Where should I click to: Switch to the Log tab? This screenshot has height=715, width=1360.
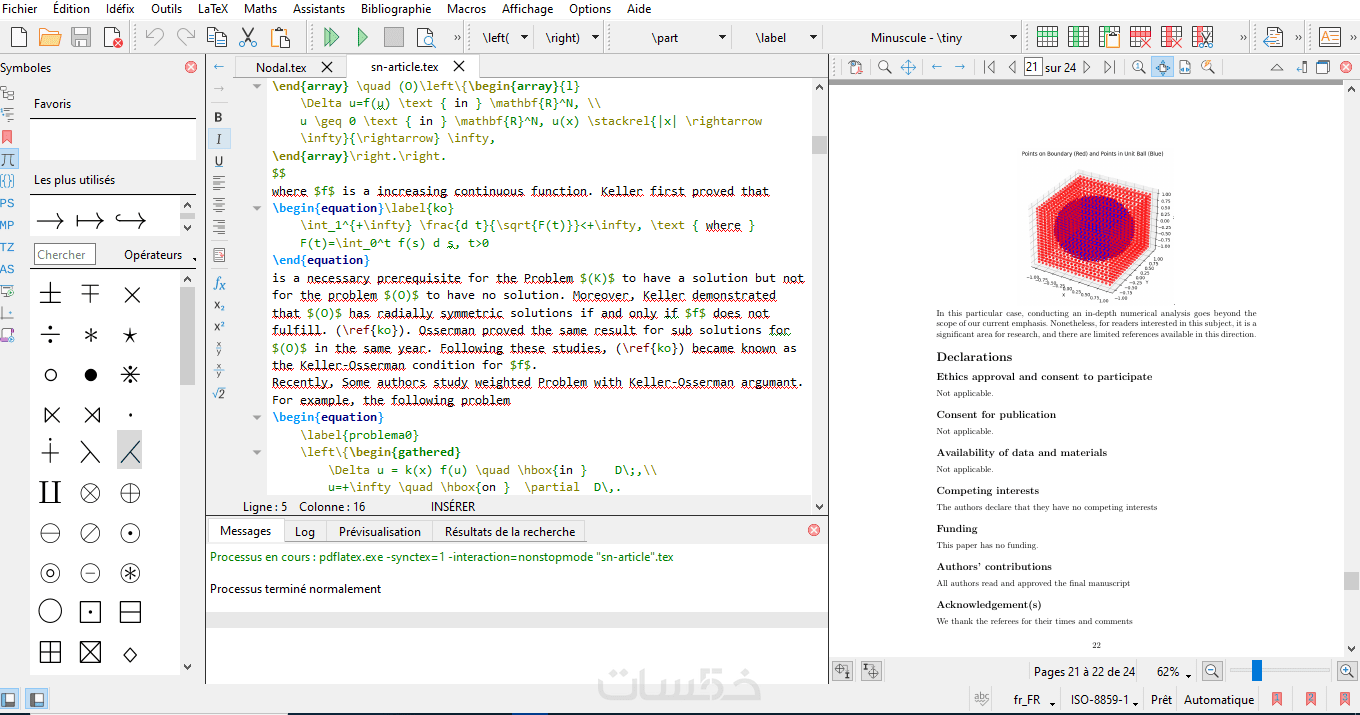[x=305, y=532]
